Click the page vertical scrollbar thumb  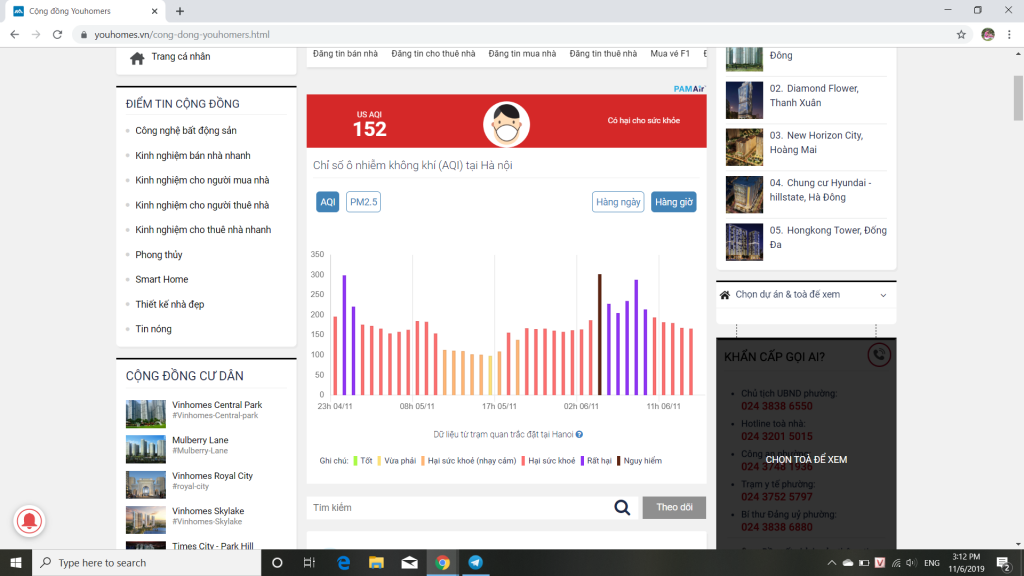(x=1018, y=98)
